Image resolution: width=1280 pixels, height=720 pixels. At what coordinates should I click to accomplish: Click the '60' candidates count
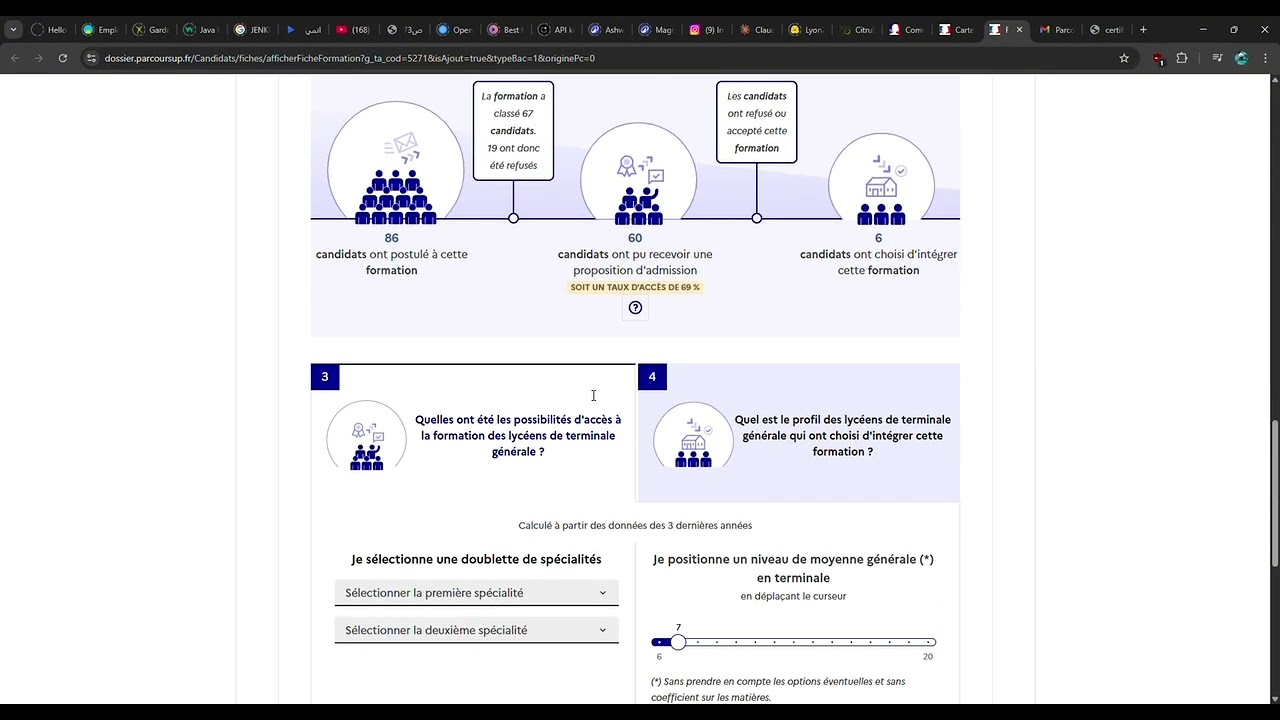click(x=635, y=238)
